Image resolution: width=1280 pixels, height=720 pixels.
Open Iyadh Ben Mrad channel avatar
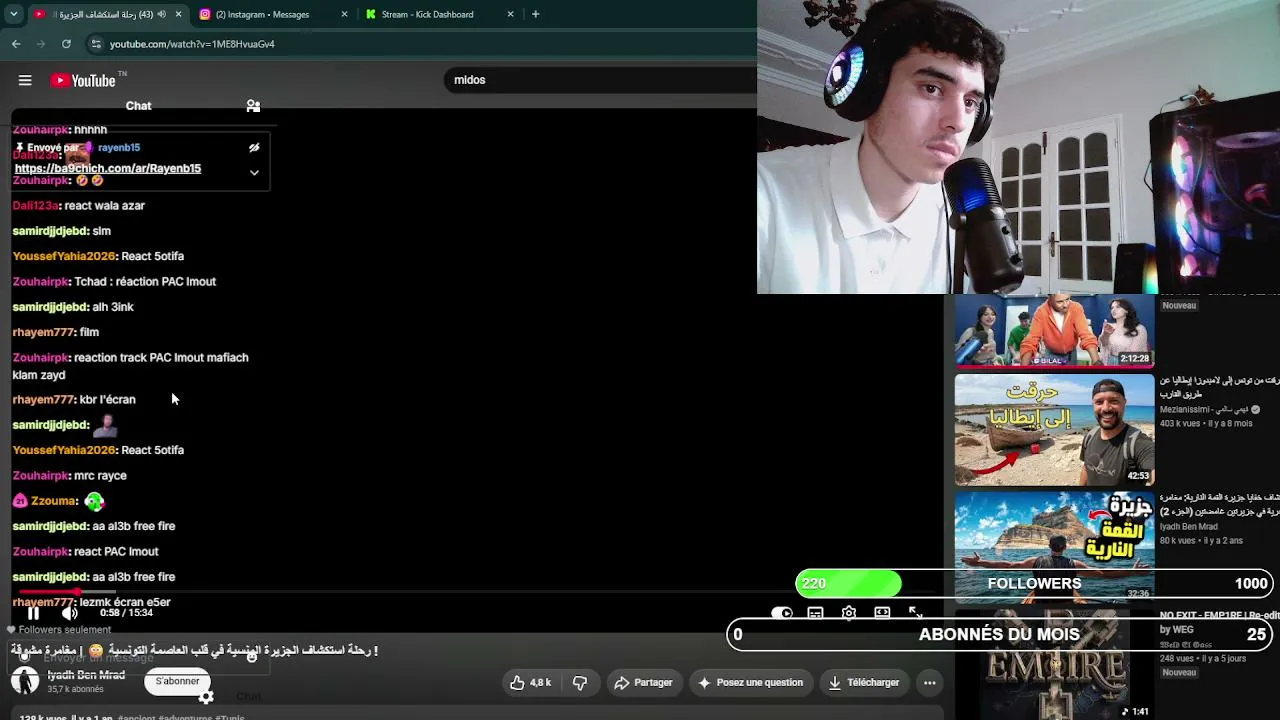coord(25,681)
